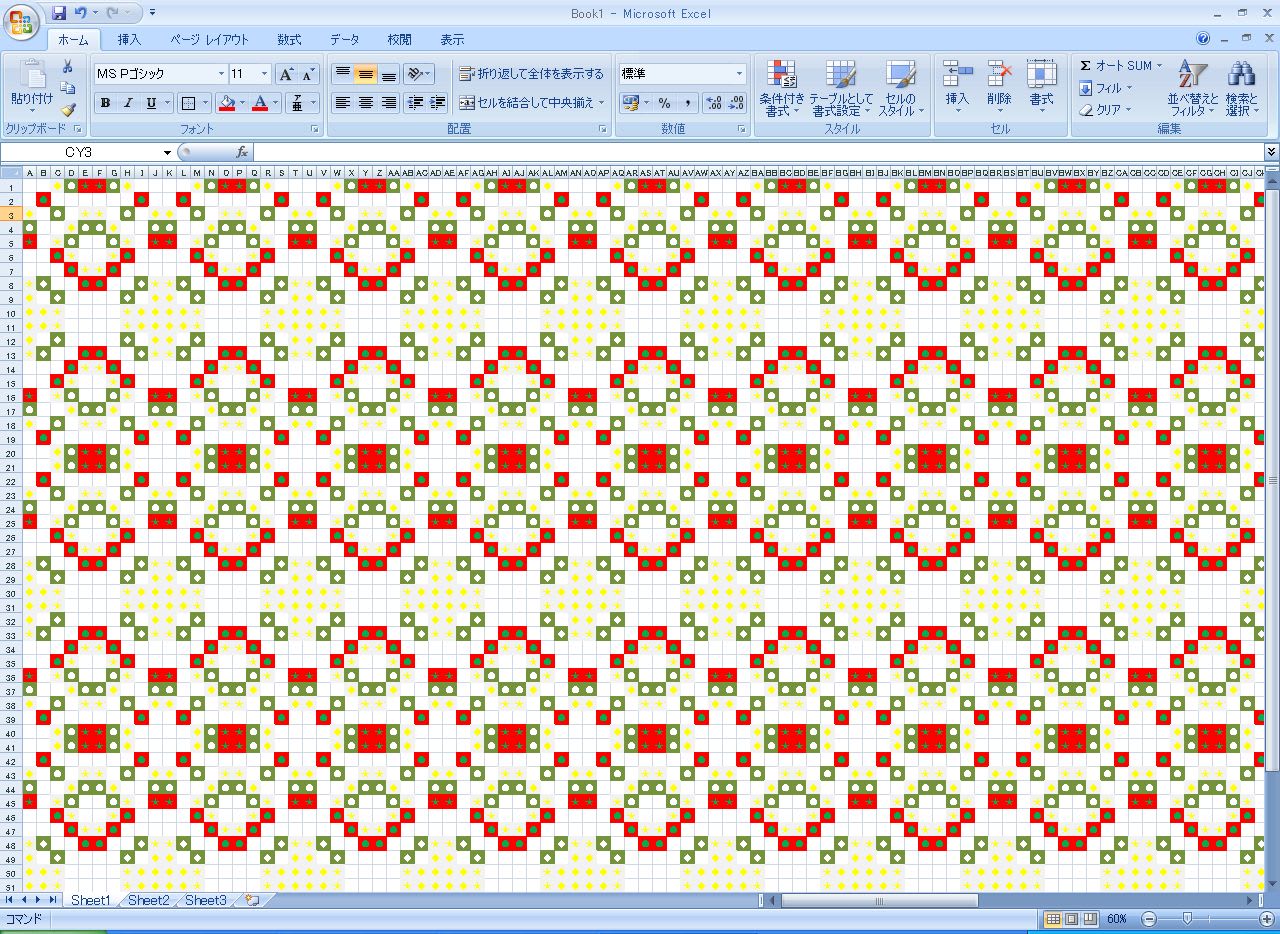This screenshot has width=1280, height=934.
Task: Expand the font size 11 dropdown
Action: [264, 74]
